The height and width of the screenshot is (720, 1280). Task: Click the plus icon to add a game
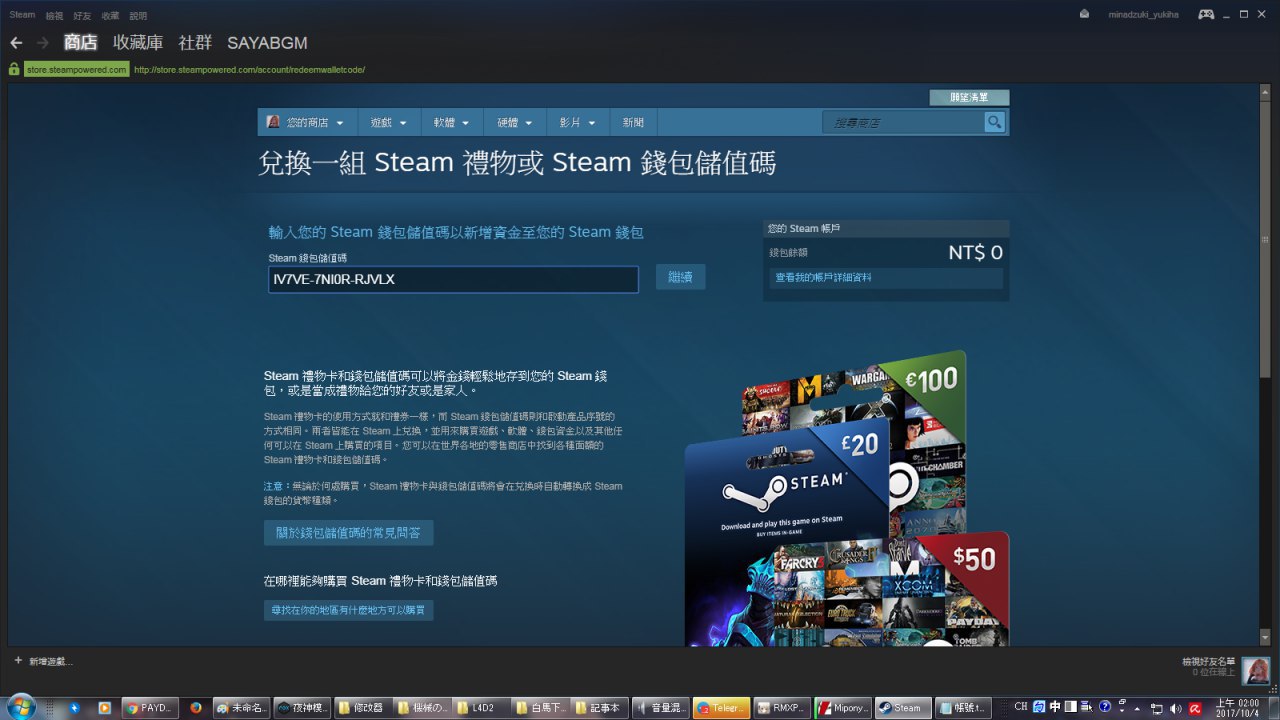tap(18, 661)
